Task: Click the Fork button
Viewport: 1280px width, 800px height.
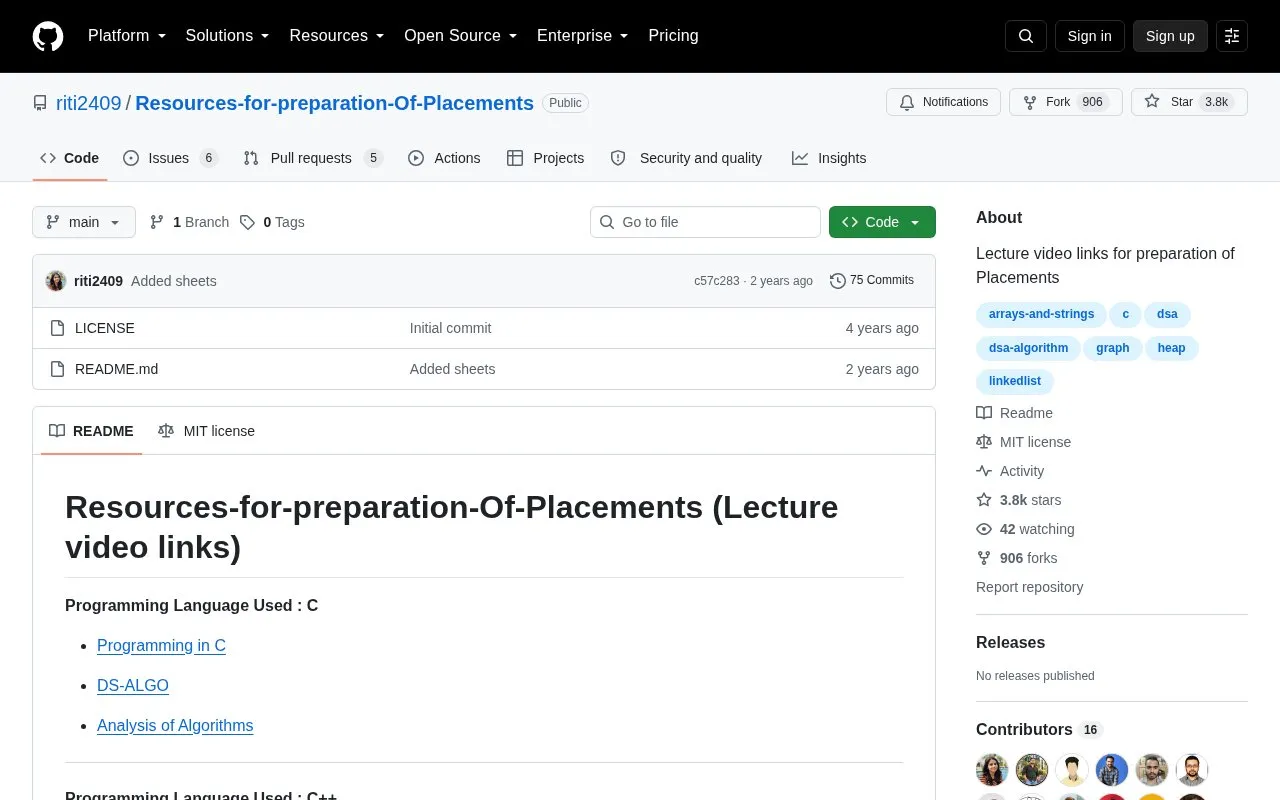Action: [1065, 102]
